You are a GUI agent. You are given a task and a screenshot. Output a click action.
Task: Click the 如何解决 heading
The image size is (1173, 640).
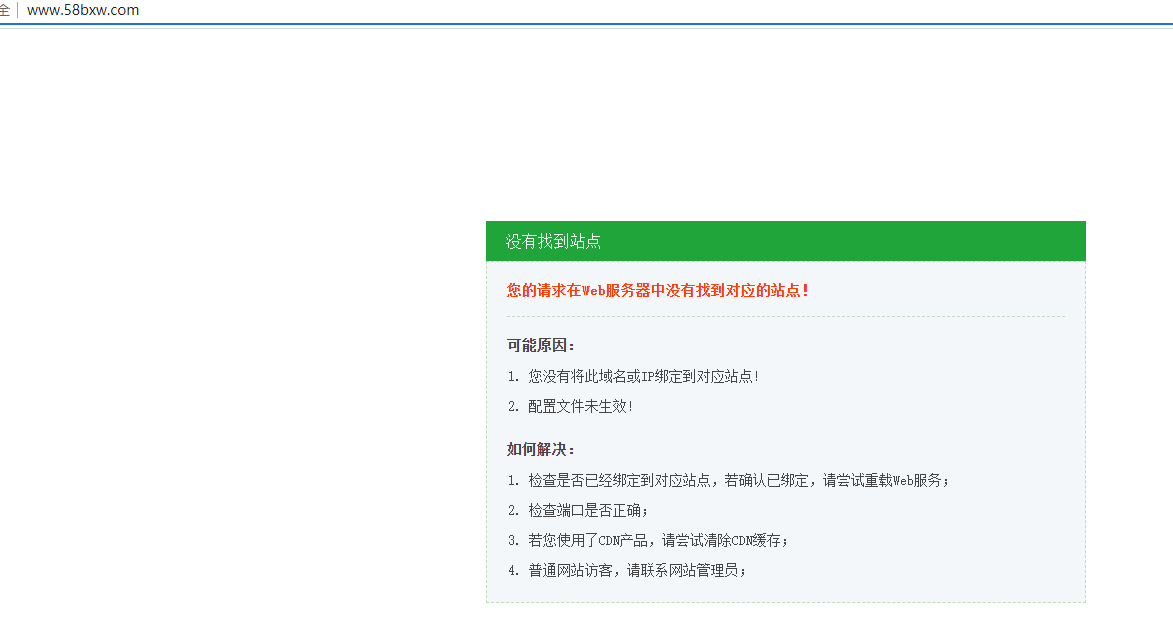(541, 449)
